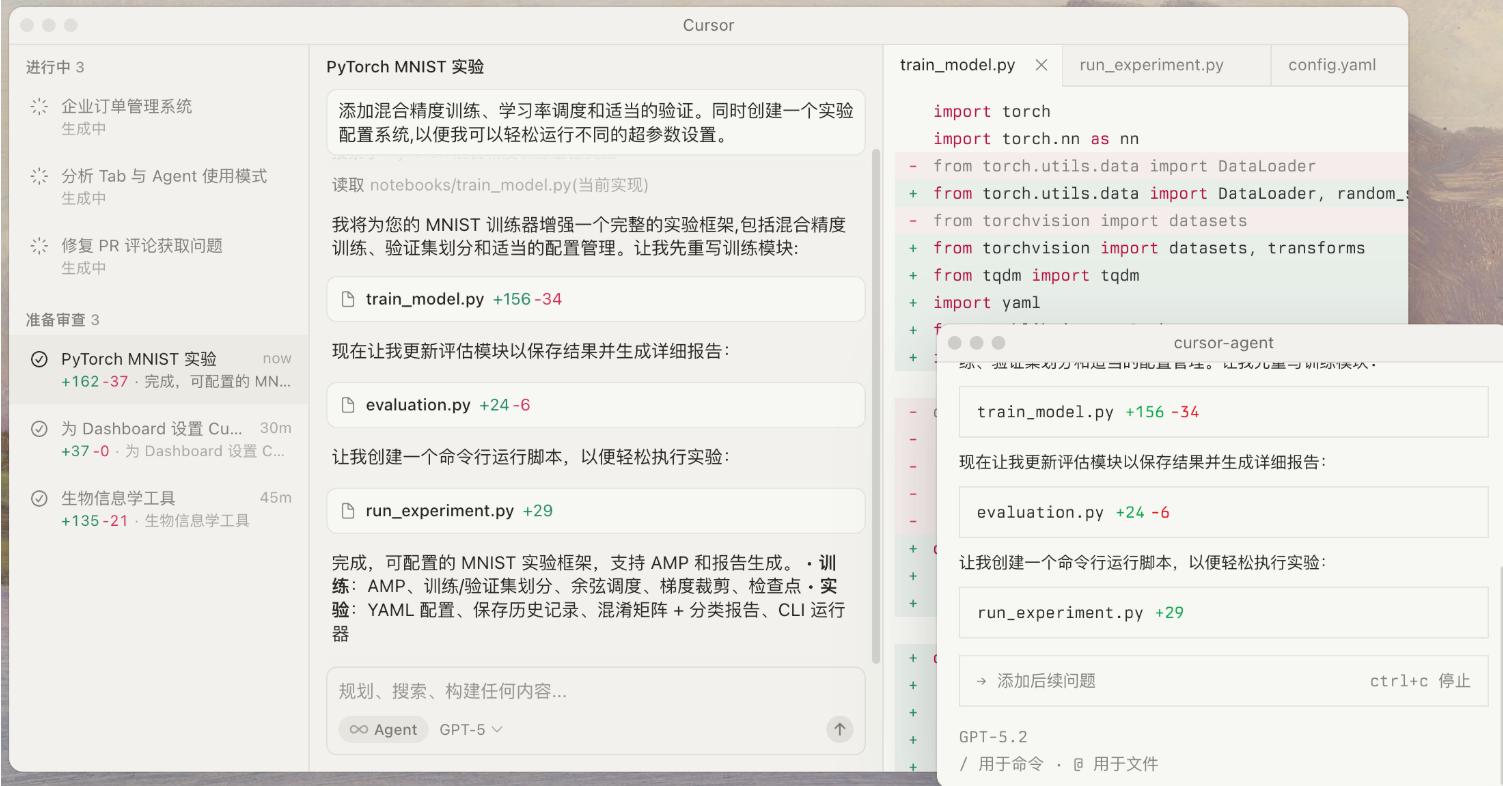The height and width of the screenshot is (786, 1503).
Task: Click the +37 -0 diff summary in the sidebar
Action: click(x=85, y=451)
